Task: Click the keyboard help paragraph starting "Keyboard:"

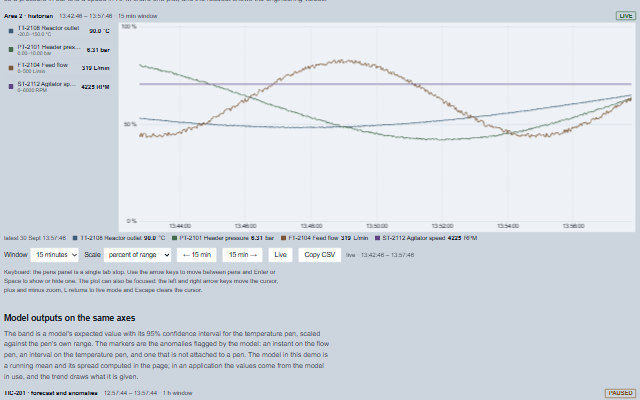Action: click(x=141, y=281)
